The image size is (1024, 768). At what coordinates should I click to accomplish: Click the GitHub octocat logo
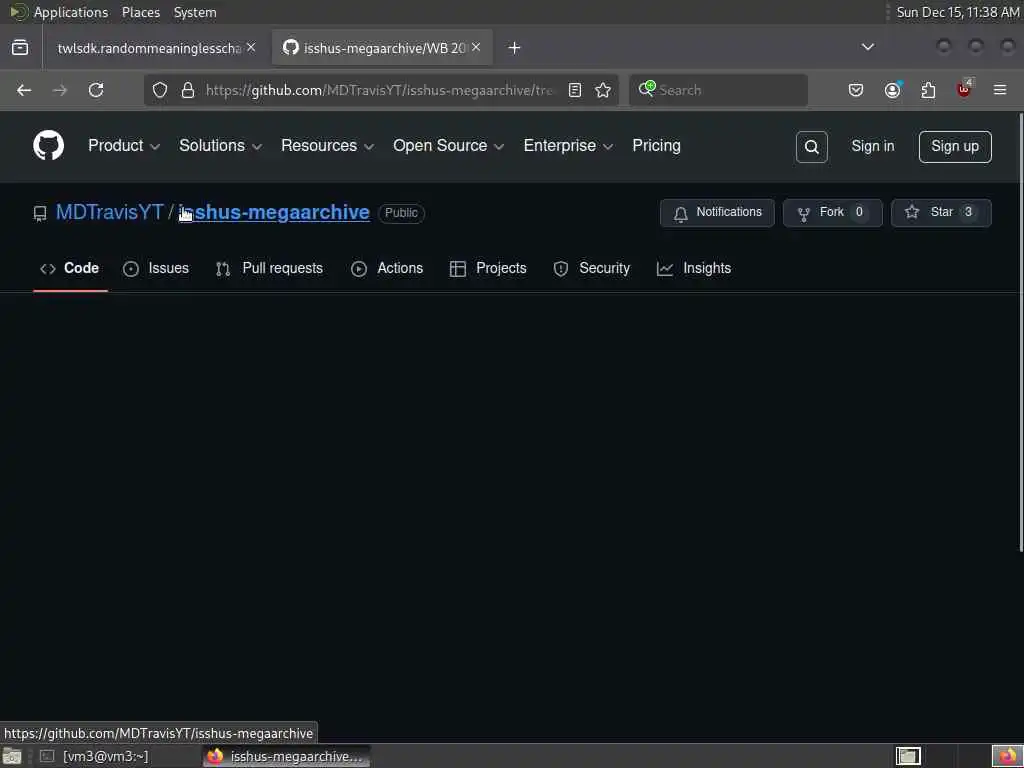point(48,146)
